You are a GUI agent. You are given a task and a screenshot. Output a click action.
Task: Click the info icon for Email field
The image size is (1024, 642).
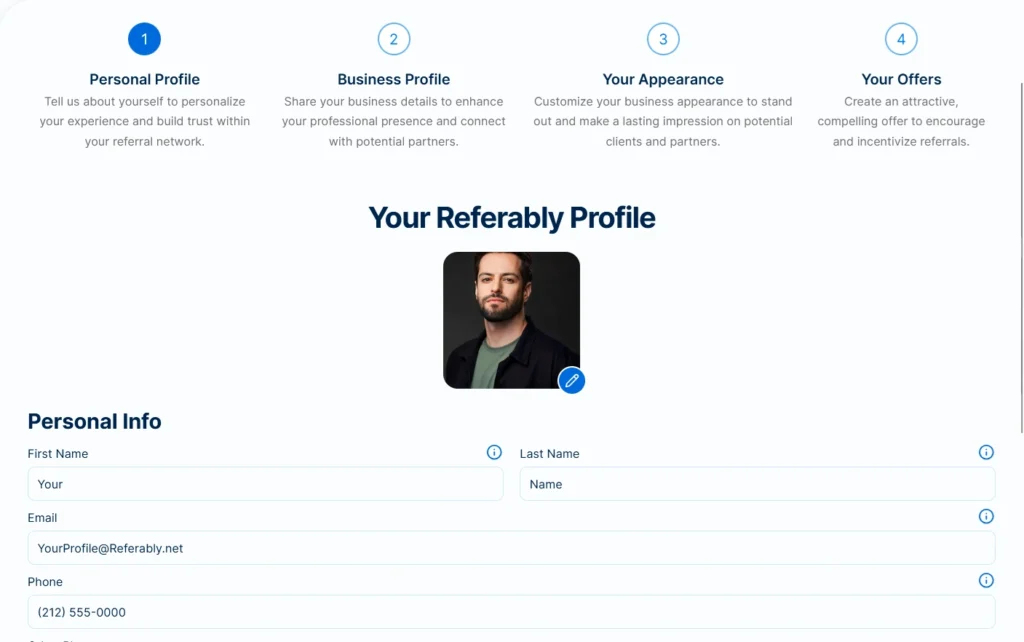(986, 516)
